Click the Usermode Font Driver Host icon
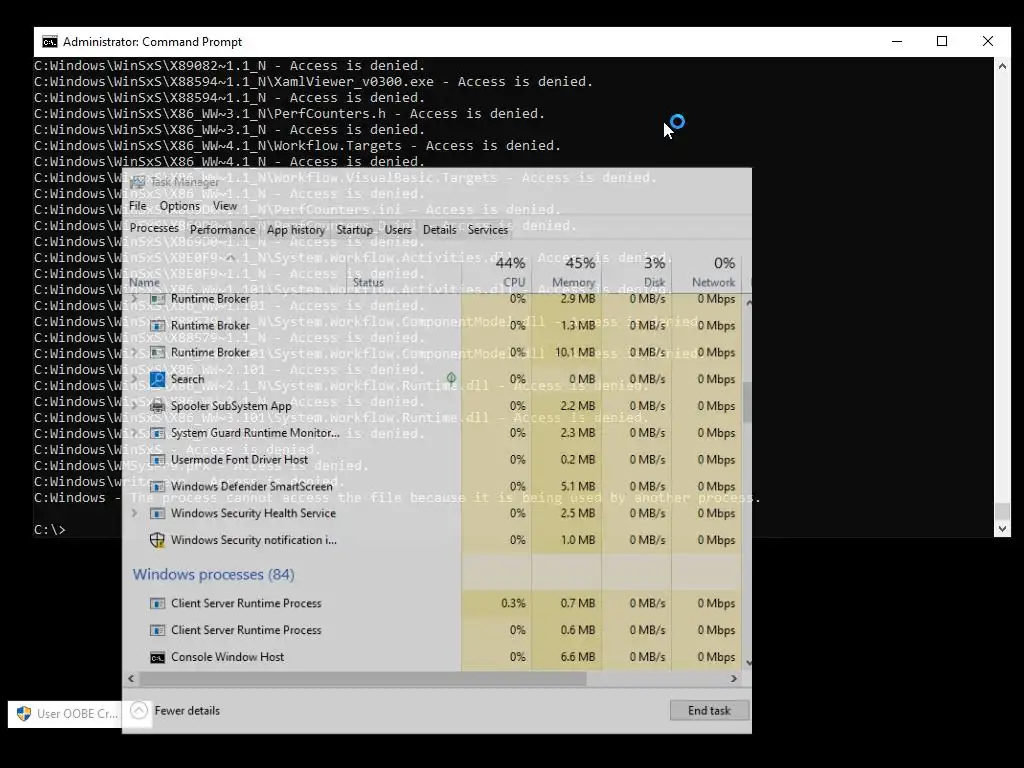Screen dimensions: 1024x768 (157, 460)
